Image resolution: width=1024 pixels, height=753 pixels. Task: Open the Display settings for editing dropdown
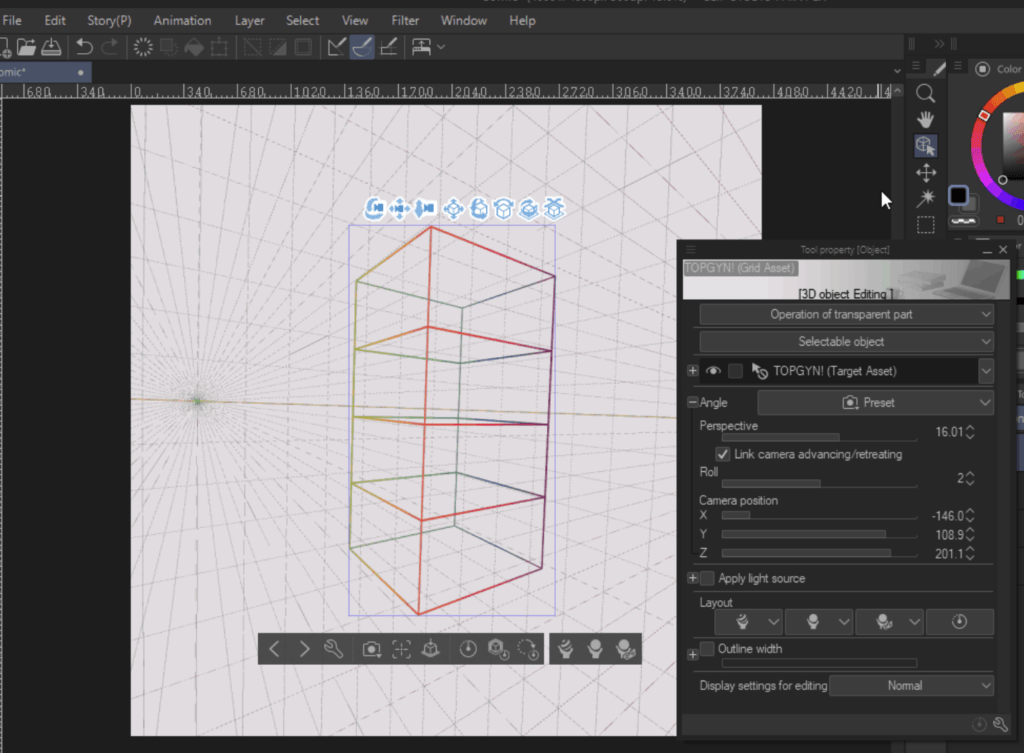(911, 686)
